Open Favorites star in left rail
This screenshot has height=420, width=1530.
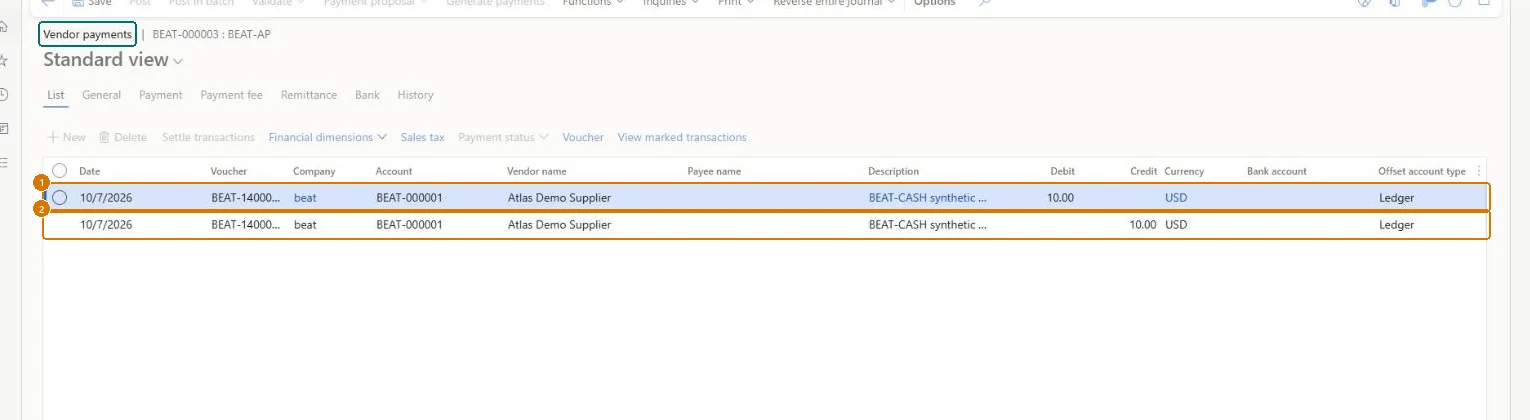tap(3, 60)
